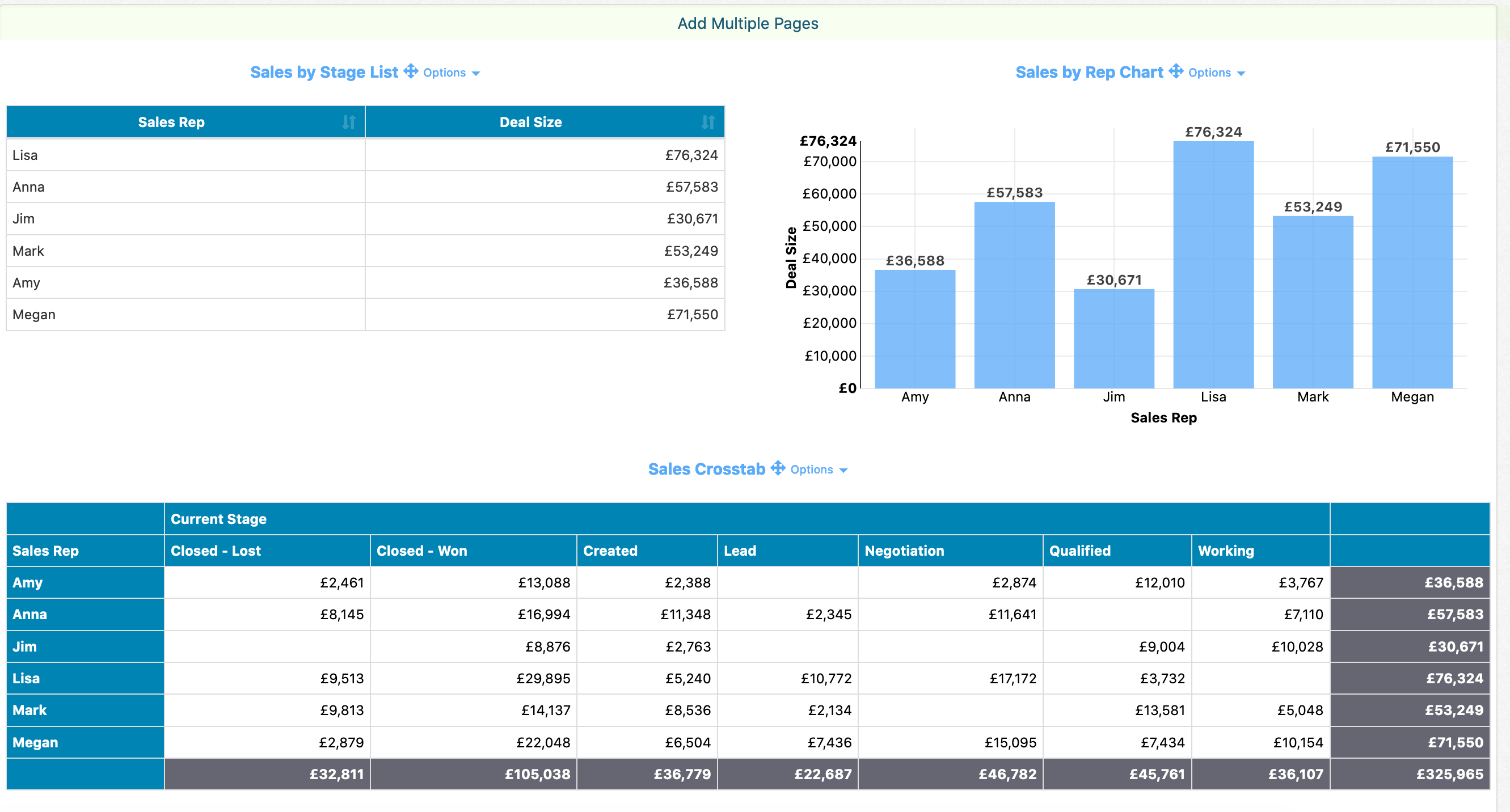Switch to the Sales Crosstab section title
Image resolution: width=1510 pixels, height=812 pixels.
[x=706, y=469]
